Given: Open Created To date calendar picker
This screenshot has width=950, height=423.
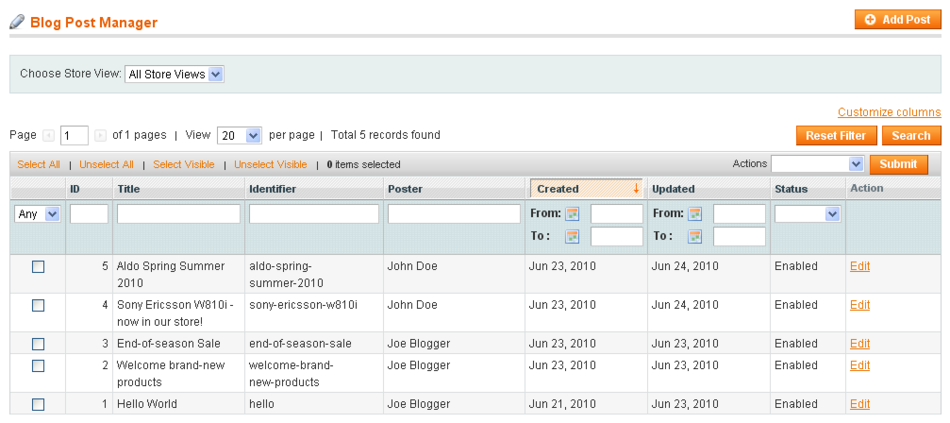Looking at the screenshot, I should coord(573,237).
